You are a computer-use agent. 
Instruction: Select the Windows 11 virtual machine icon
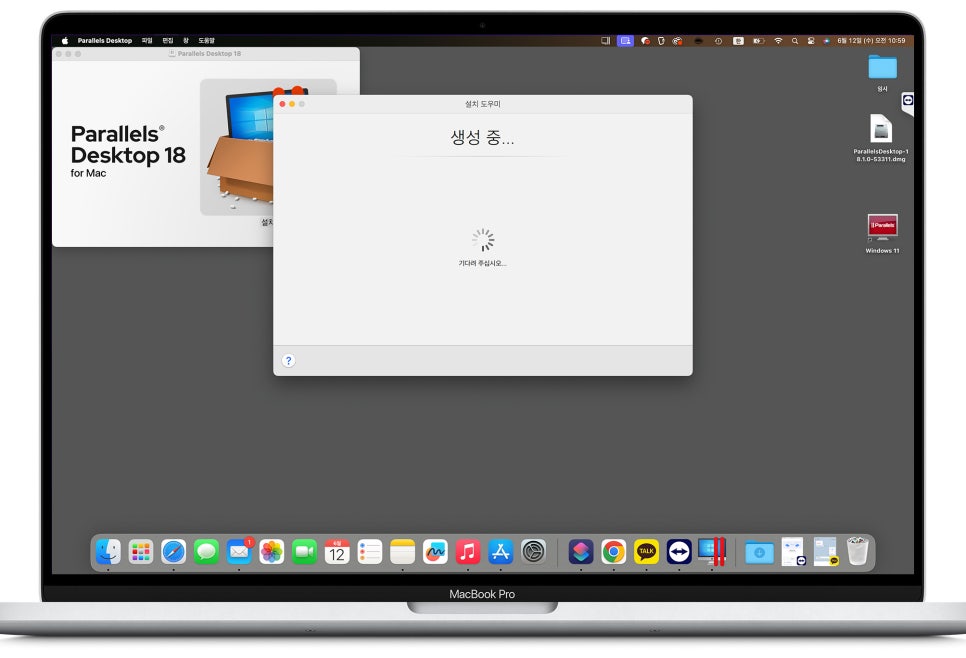coord(882,227)
